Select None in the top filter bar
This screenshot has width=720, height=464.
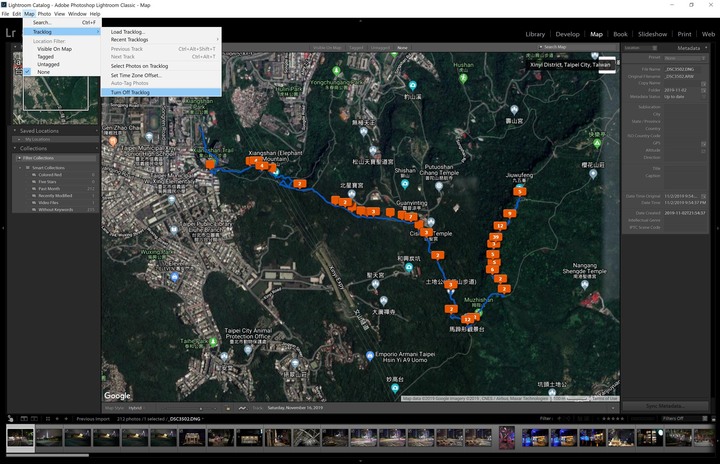pyautogui.click(x=402, y=48)
